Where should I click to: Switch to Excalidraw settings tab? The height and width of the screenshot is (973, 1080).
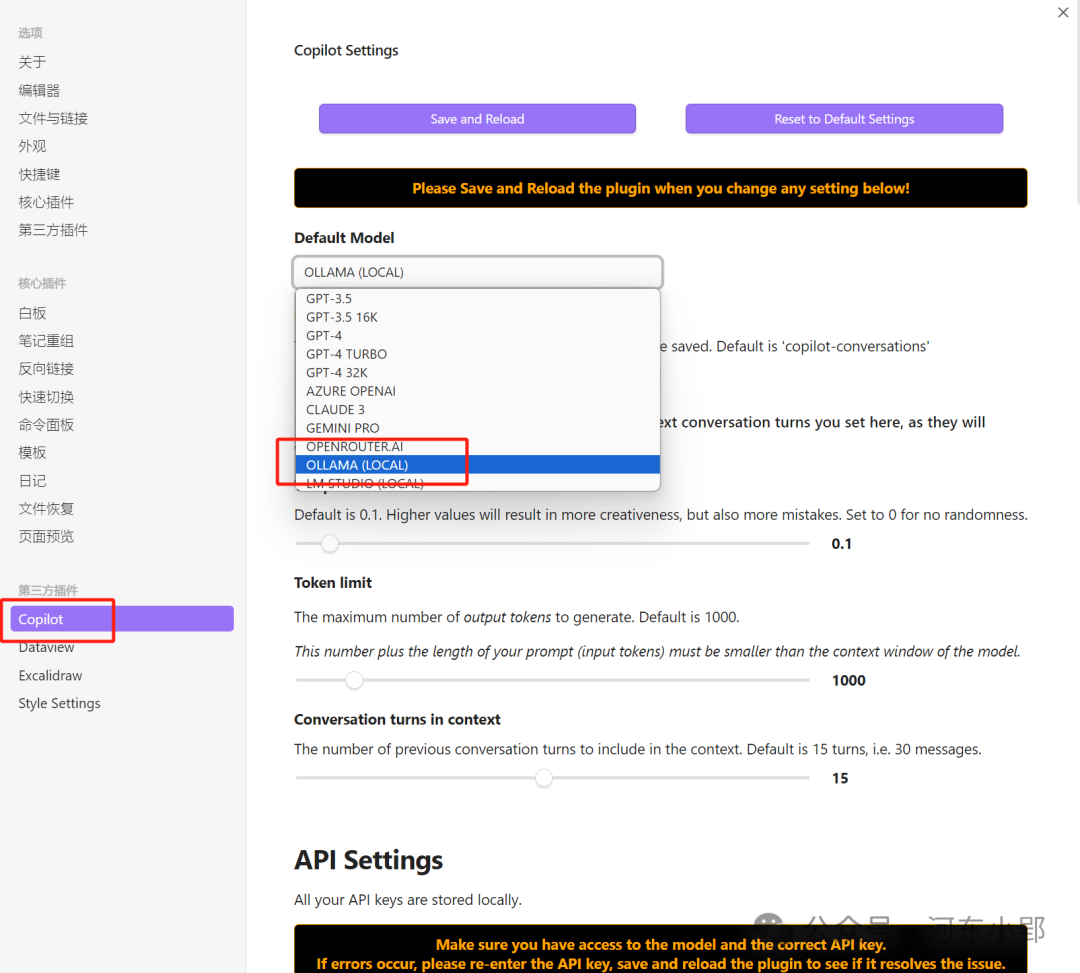[x=50, y=676]
